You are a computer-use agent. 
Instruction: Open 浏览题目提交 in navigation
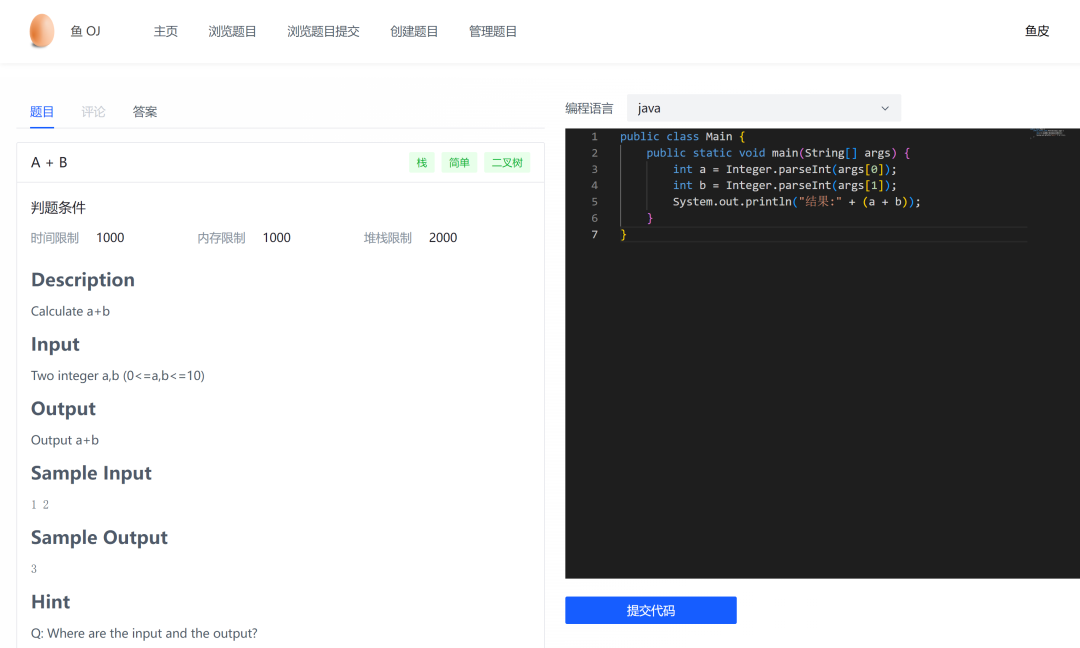(323, 31)
